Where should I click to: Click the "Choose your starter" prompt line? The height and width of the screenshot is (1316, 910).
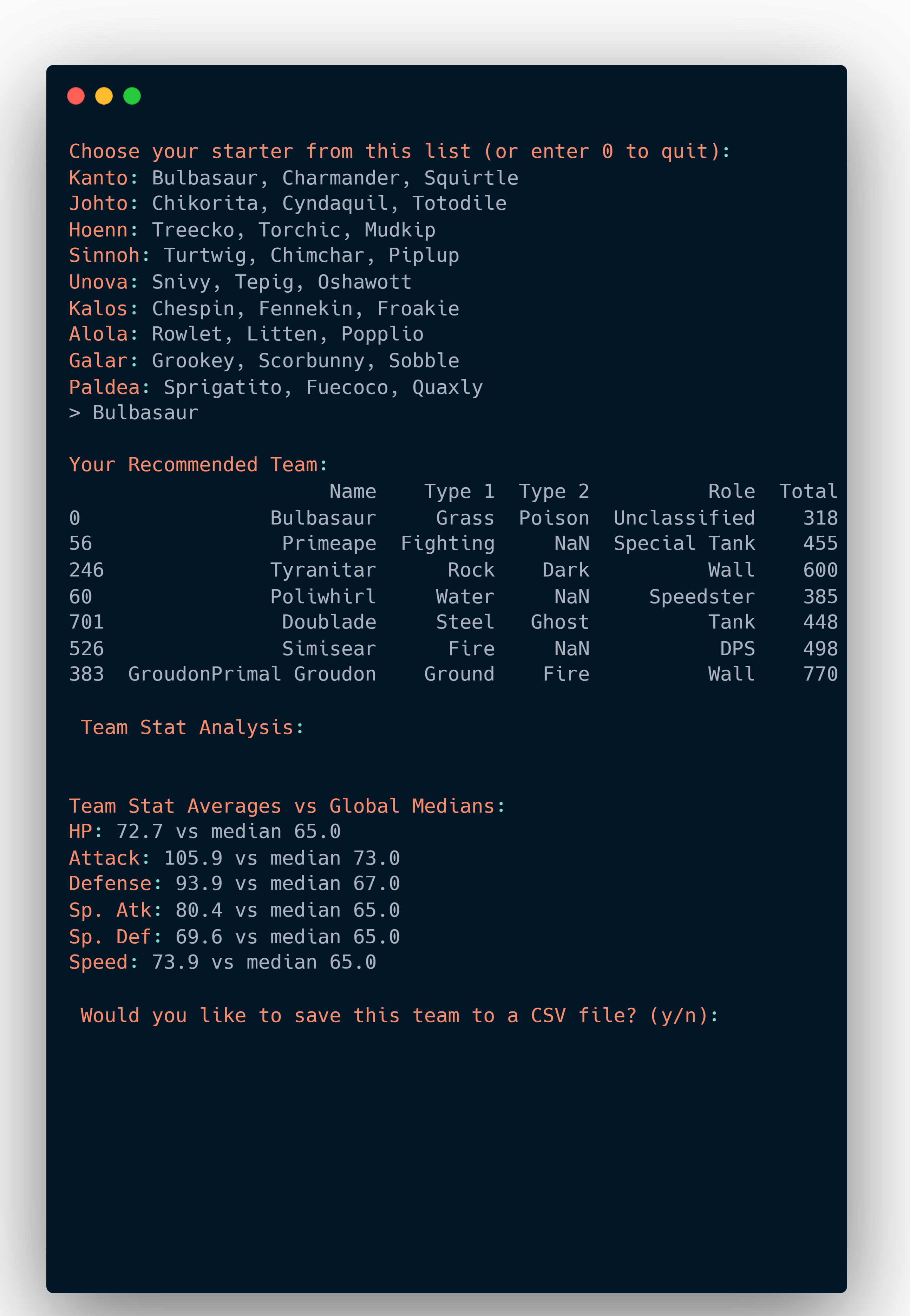pos(399,152)
